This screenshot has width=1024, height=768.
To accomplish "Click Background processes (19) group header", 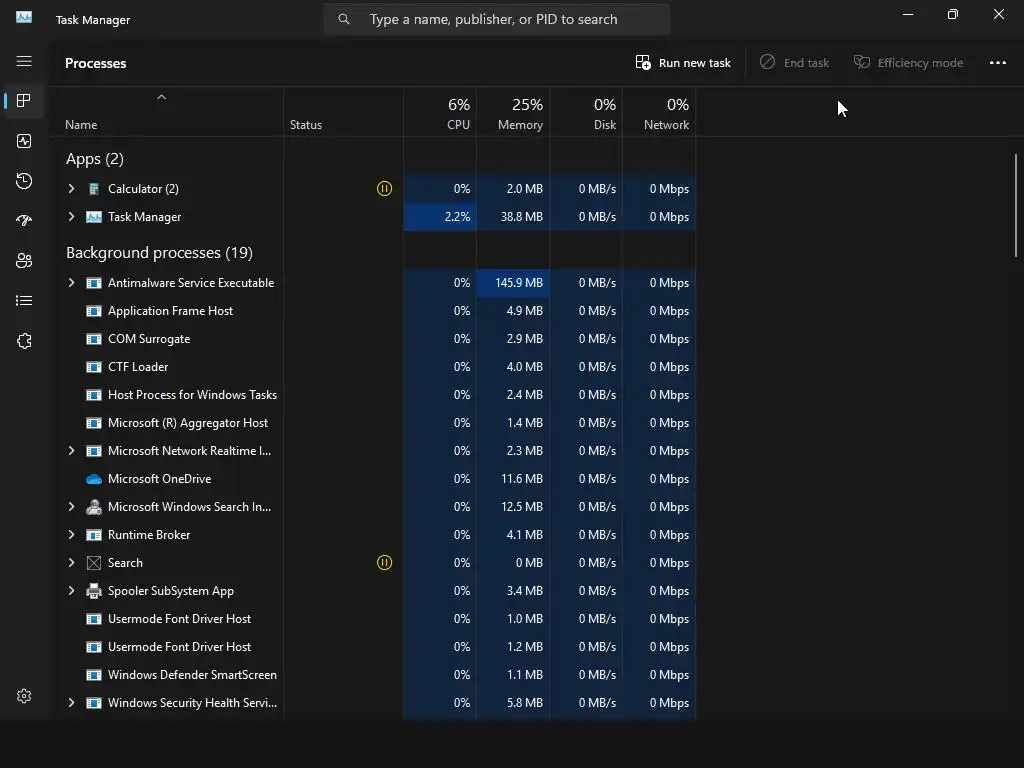I will tap(159, 253).
